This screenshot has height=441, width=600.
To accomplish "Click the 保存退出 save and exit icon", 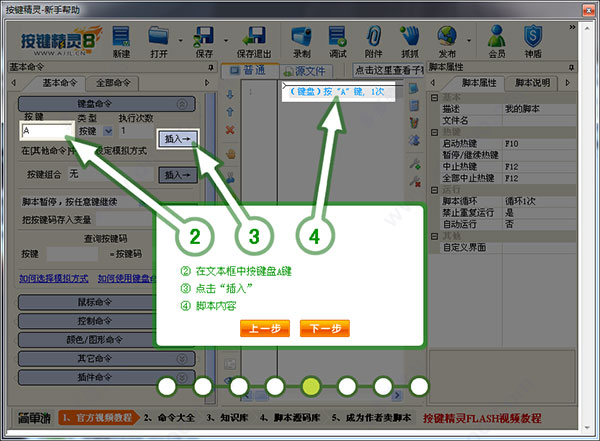I will tap(254, 41).
